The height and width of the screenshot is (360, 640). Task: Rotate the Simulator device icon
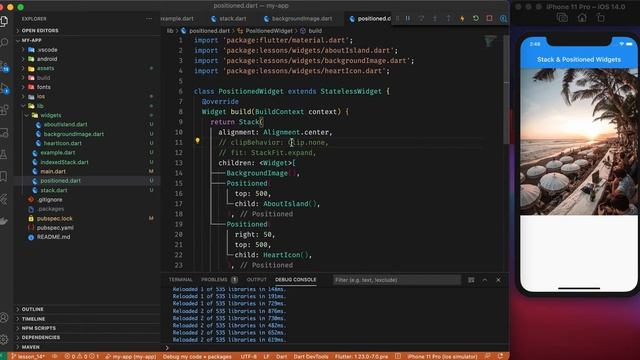coord(600,18)
